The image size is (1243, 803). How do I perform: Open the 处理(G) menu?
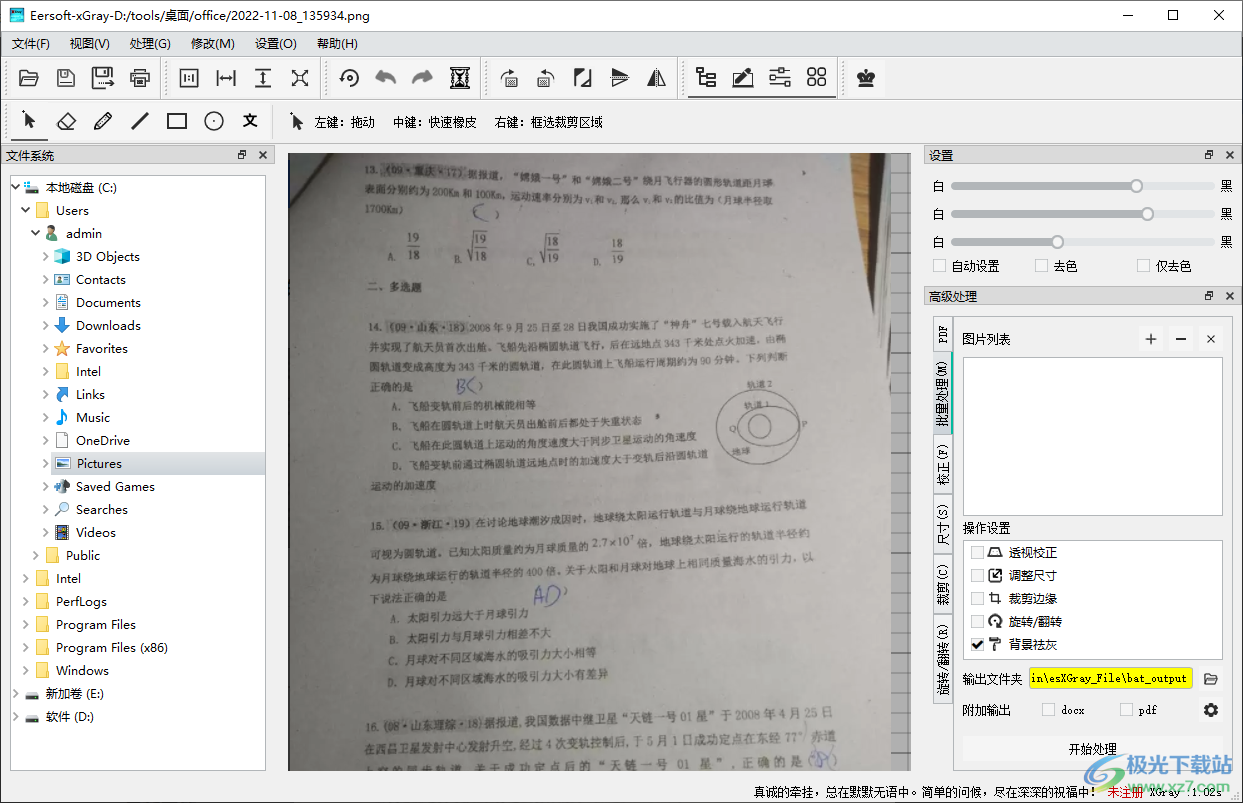pyautogui.click(x=150, y=44)
